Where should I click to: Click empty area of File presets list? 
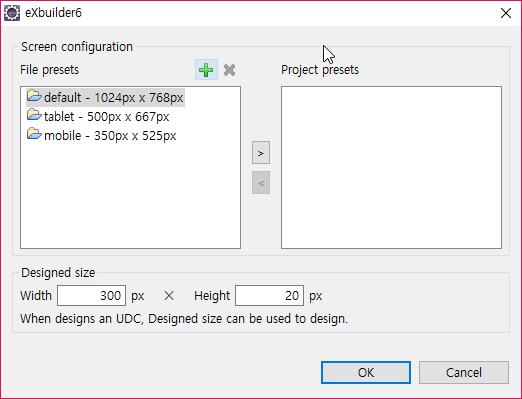tap(130, 197)
